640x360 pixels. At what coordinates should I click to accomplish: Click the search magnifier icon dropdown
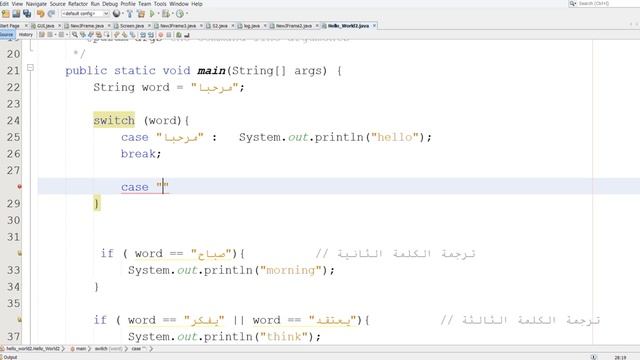coord(573,4)
